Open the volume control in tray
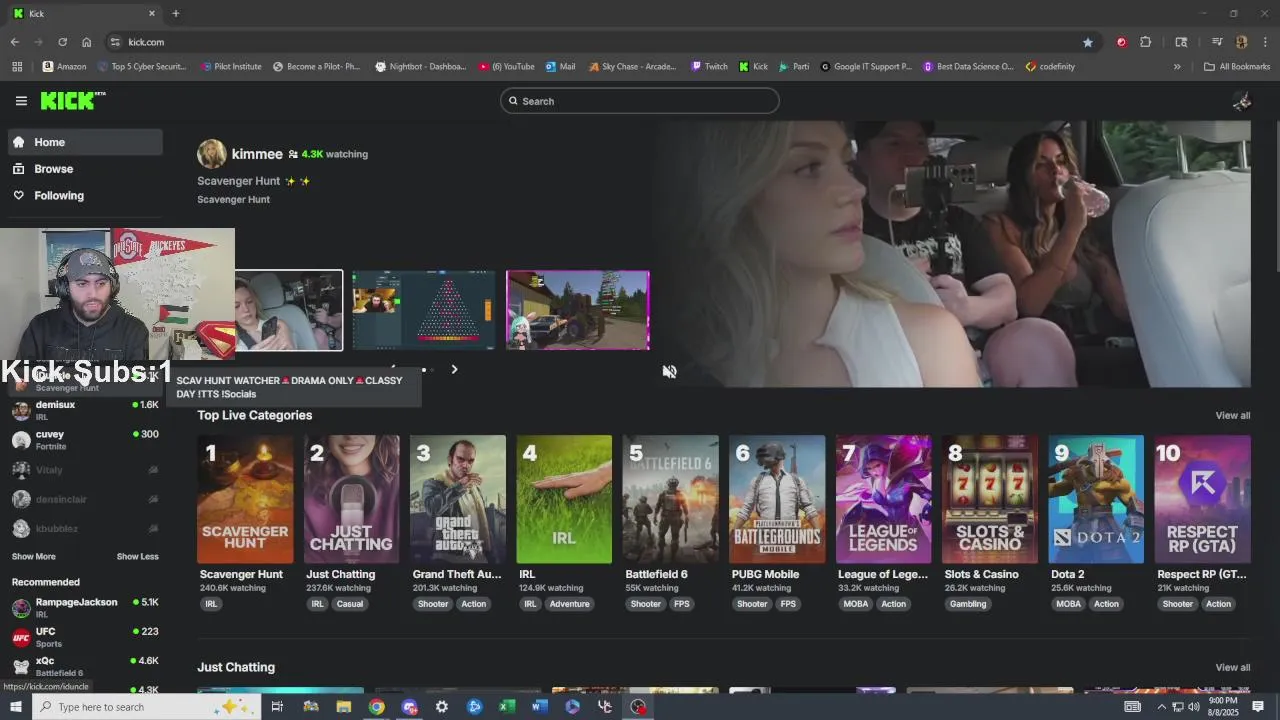The width and height of the screenshot is (1280, 720). pos(1193,707)
